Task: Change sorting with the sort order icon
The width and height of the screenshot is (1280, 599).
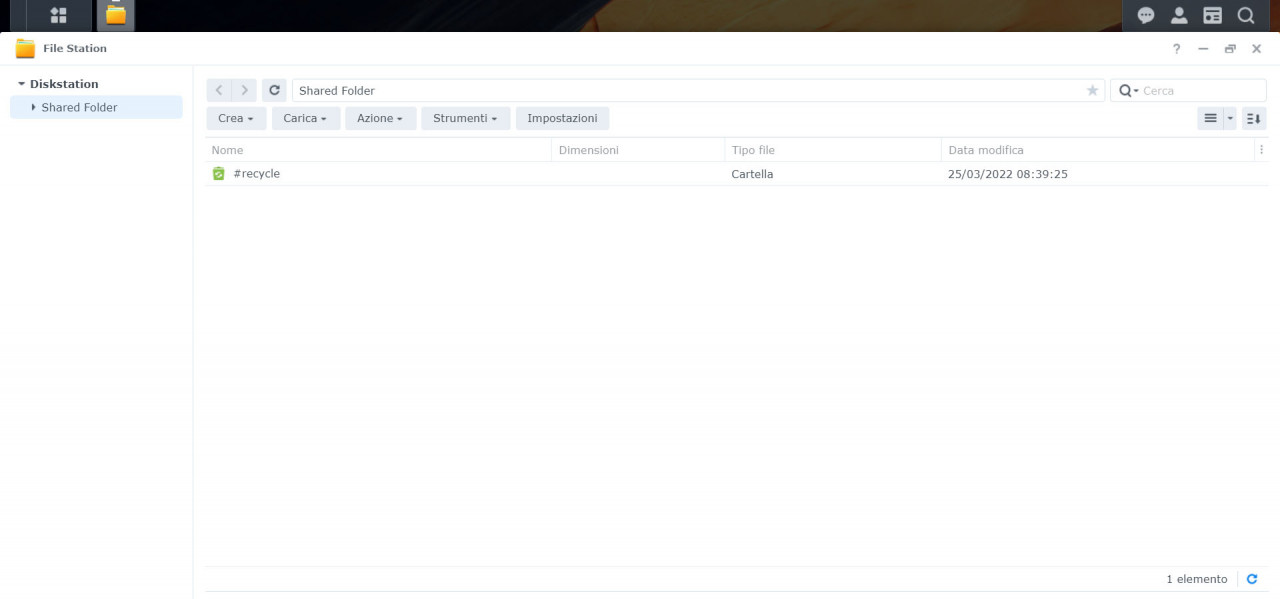Action: [1253, 118]
